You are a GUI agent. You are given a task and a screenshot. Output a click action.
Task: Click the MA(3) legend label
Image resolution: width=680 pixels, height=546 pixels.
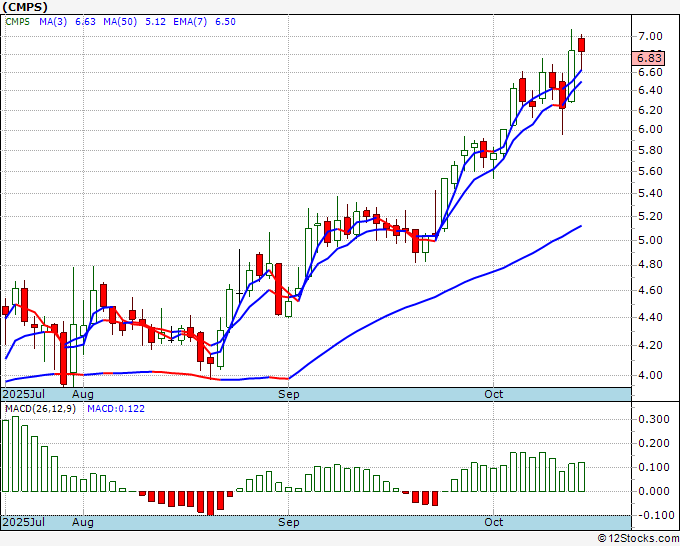click(53, 22)
